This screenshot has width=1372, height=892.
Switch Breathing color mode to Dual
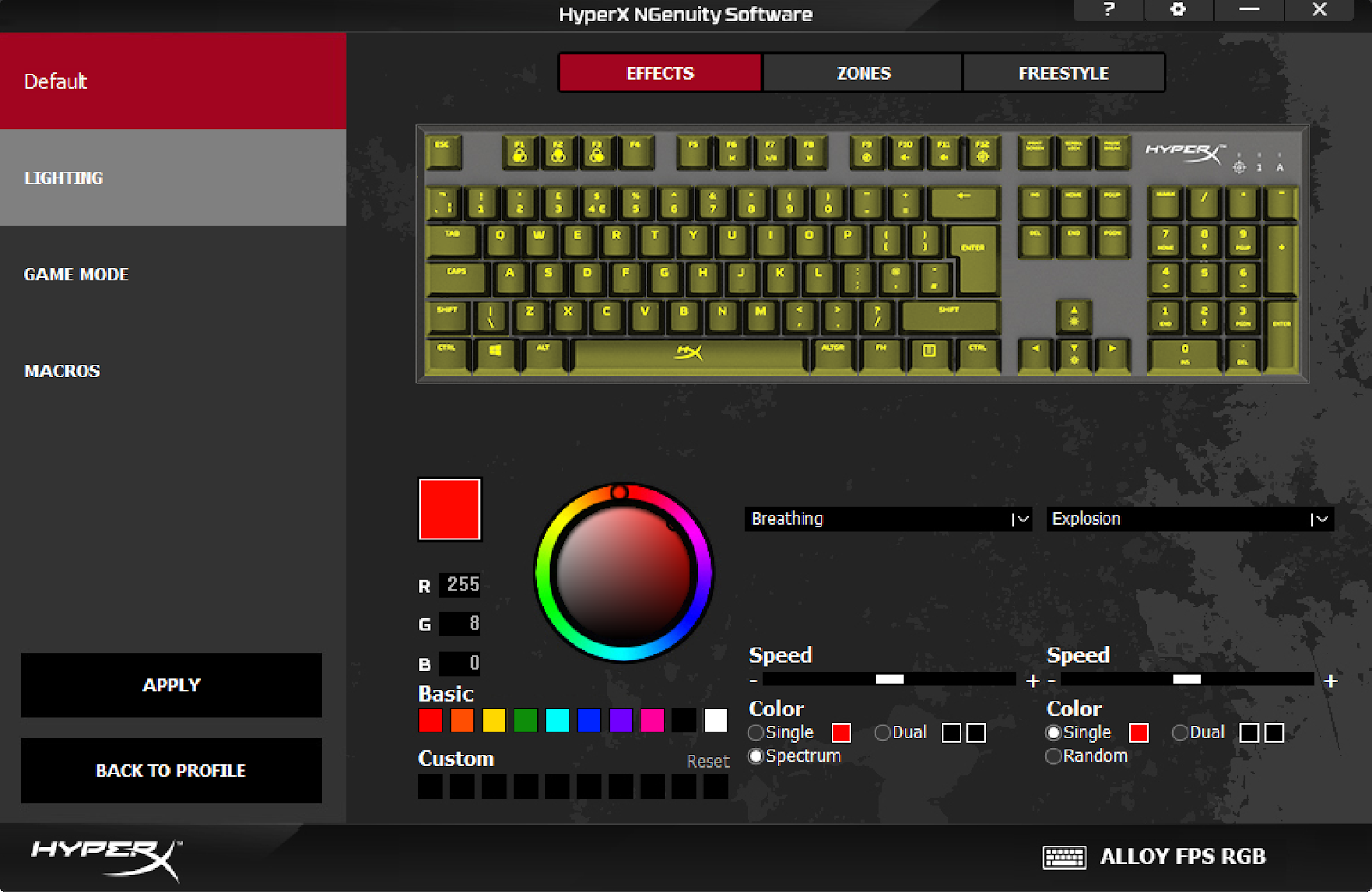[x=882, y=732]
